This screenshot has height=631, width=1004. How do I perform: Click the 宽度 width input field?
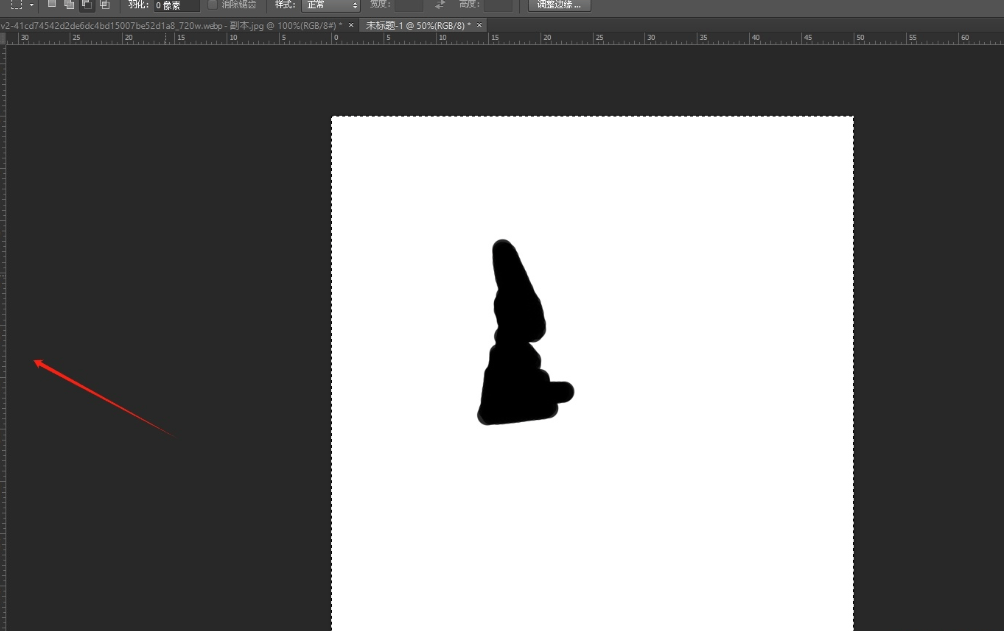(x=408, y=5)
